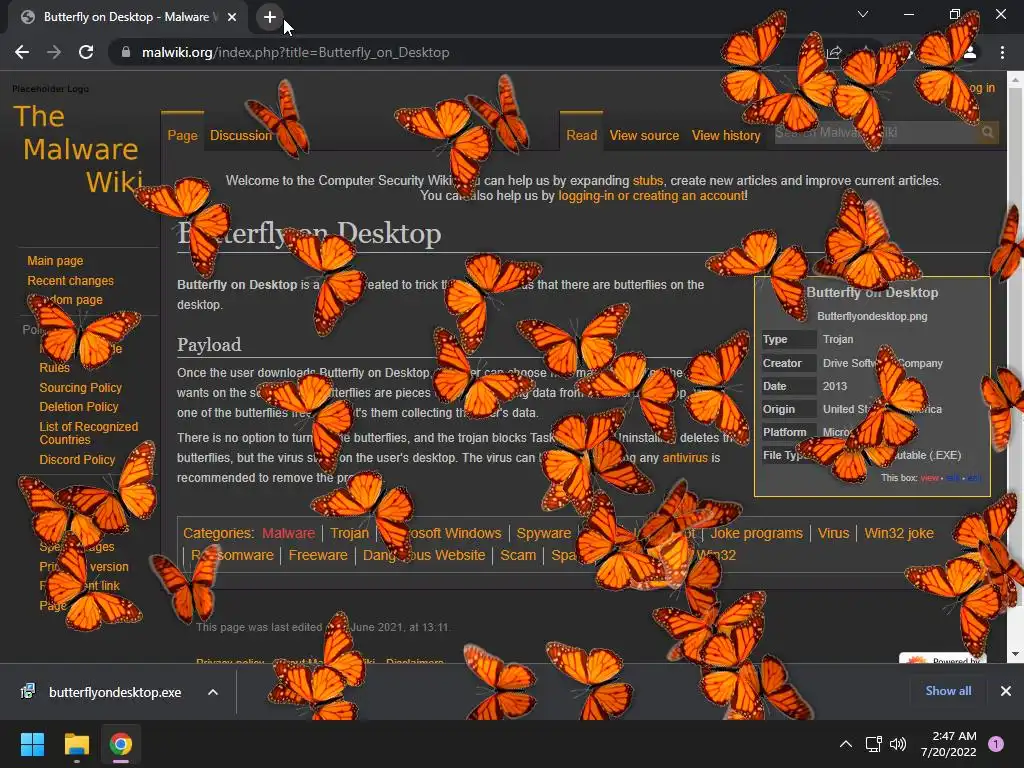Open the Virus category link
Image resolution: width=1024 pixels, height=768 pixels.
point(833,533)
